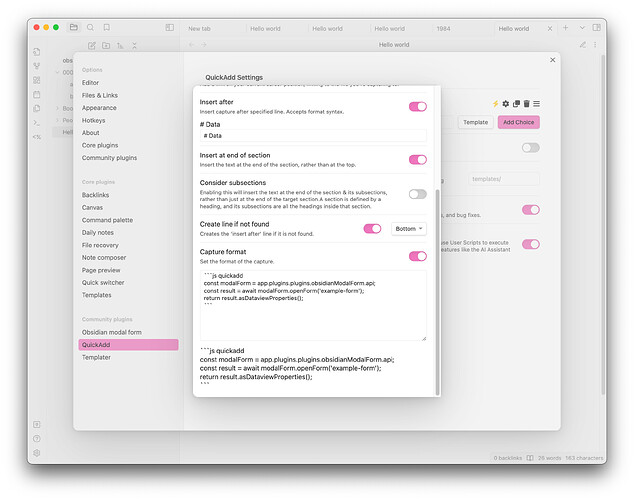Turn off the Capture format toggle
The height and width of the screenshot is (500, 634).
(x=418, y=256)
